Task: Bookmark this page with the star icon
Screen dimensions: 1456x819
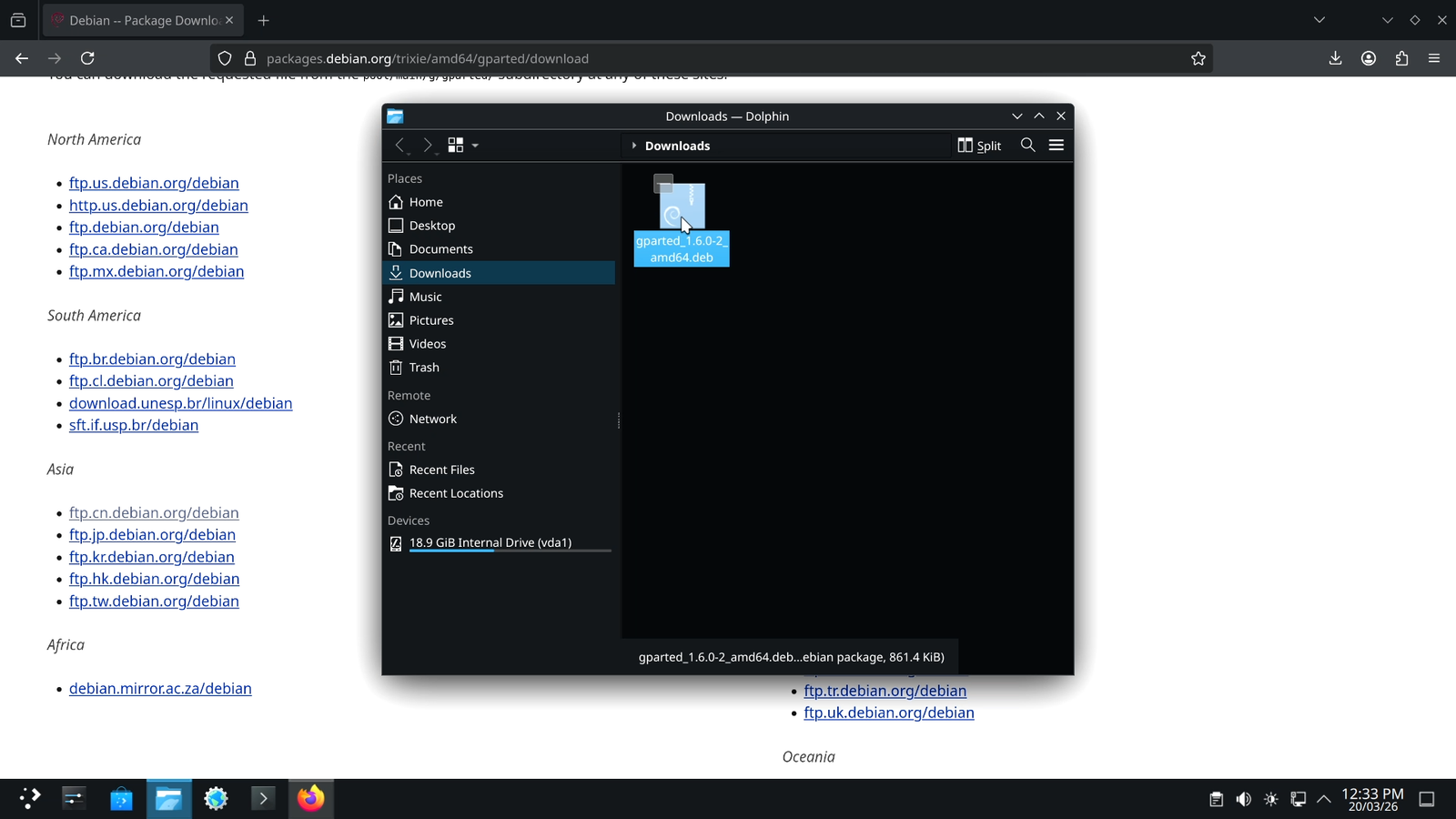Action: click(1198, 58)
